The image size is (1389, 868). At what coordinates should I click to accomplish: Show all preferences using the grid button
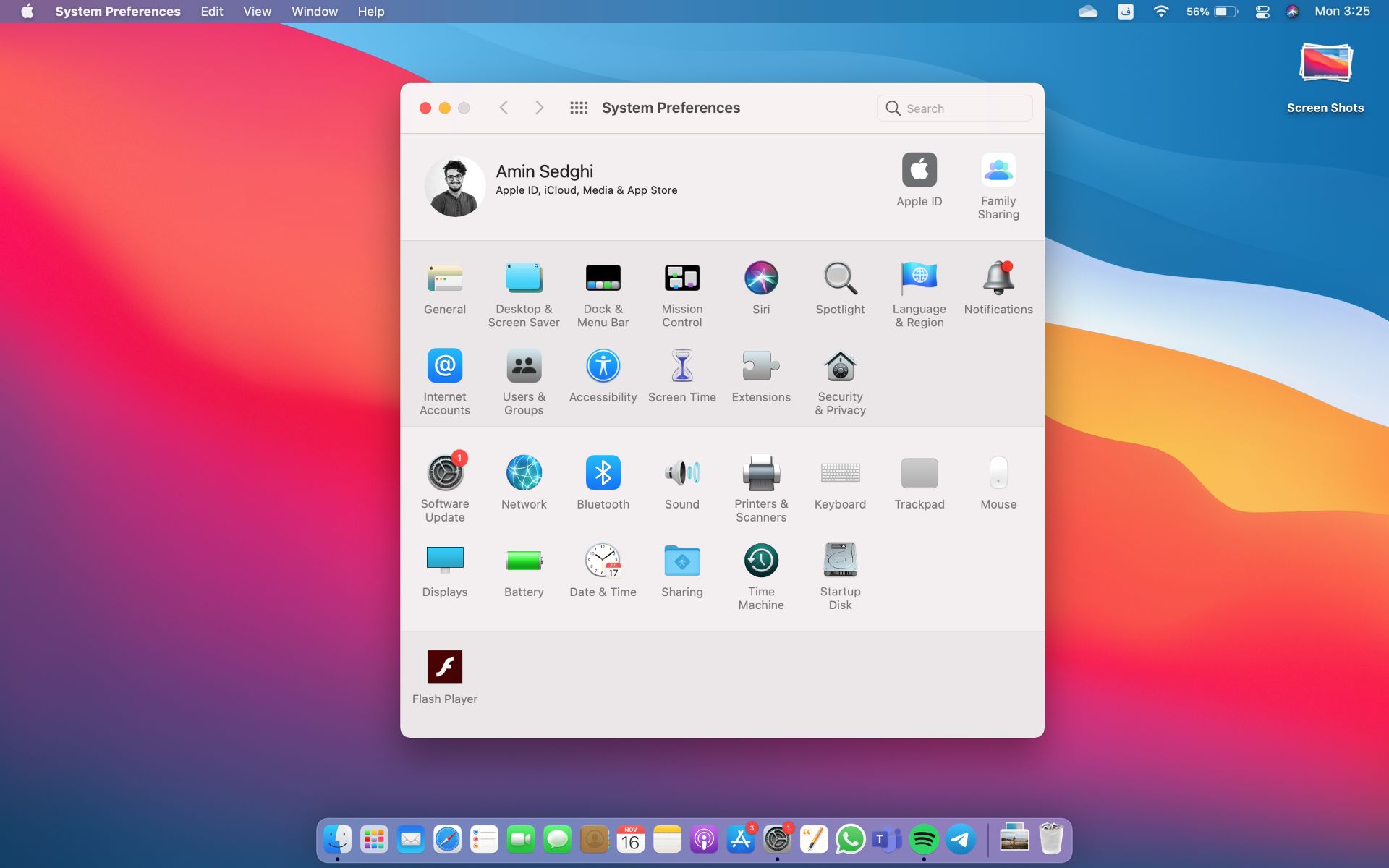pyautogui.click(x=579, y=107)
